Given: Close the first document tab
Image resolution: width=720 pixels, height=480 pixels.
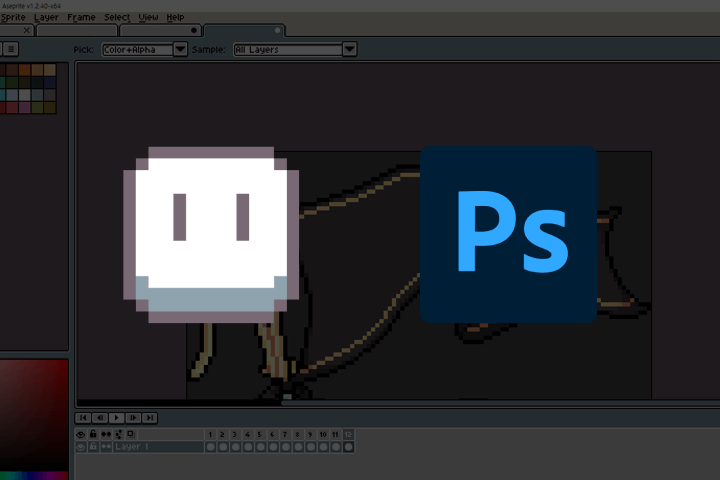Looking at the screenshot, I should pos(27,30).
